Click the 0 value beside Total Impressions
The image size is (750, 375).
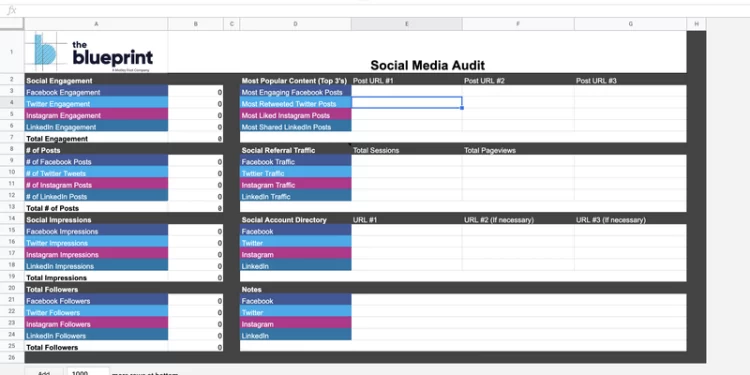[196, 277]
